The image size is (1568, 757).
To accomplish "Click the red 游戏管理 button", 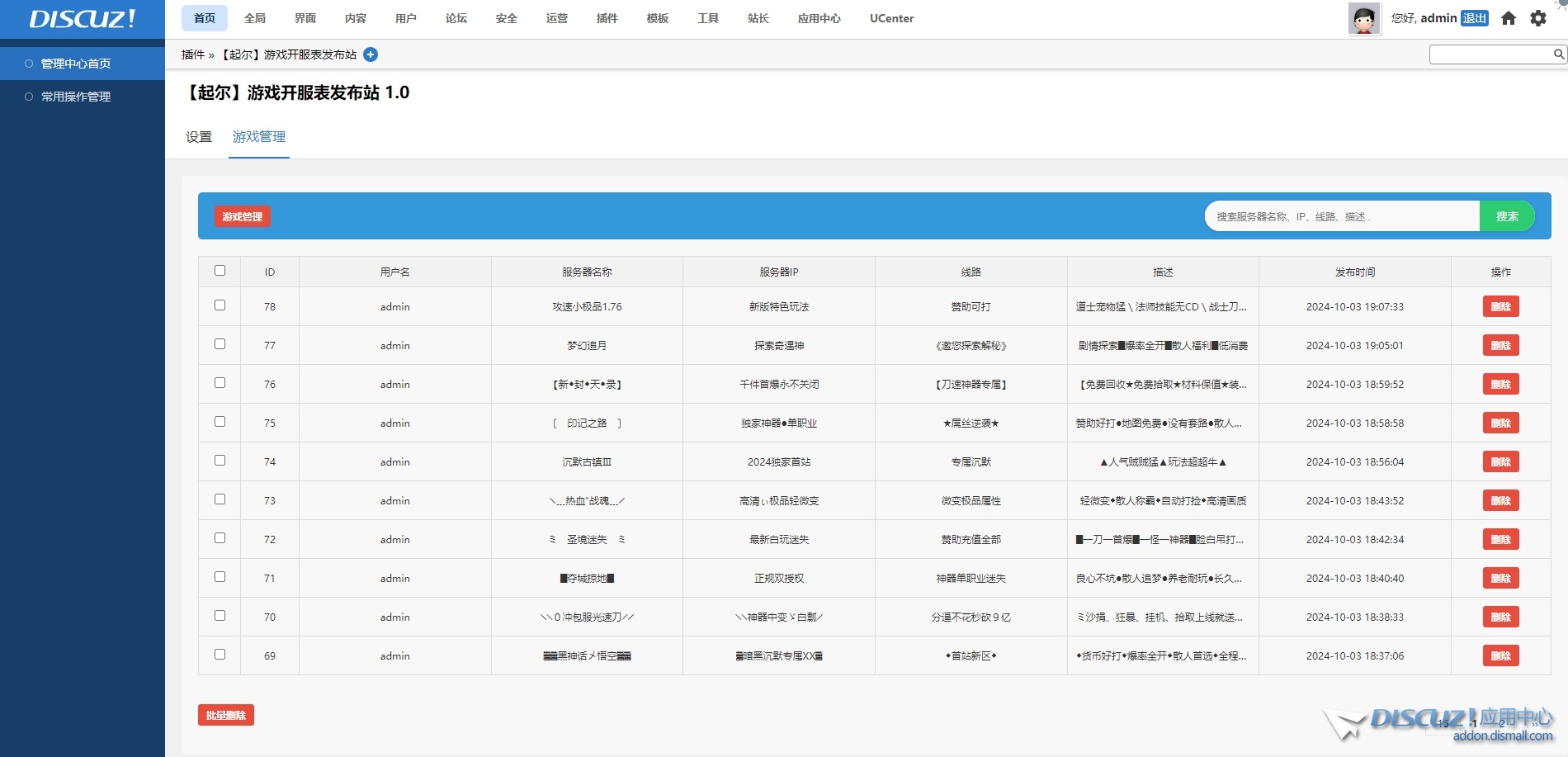I will [243, 216].
